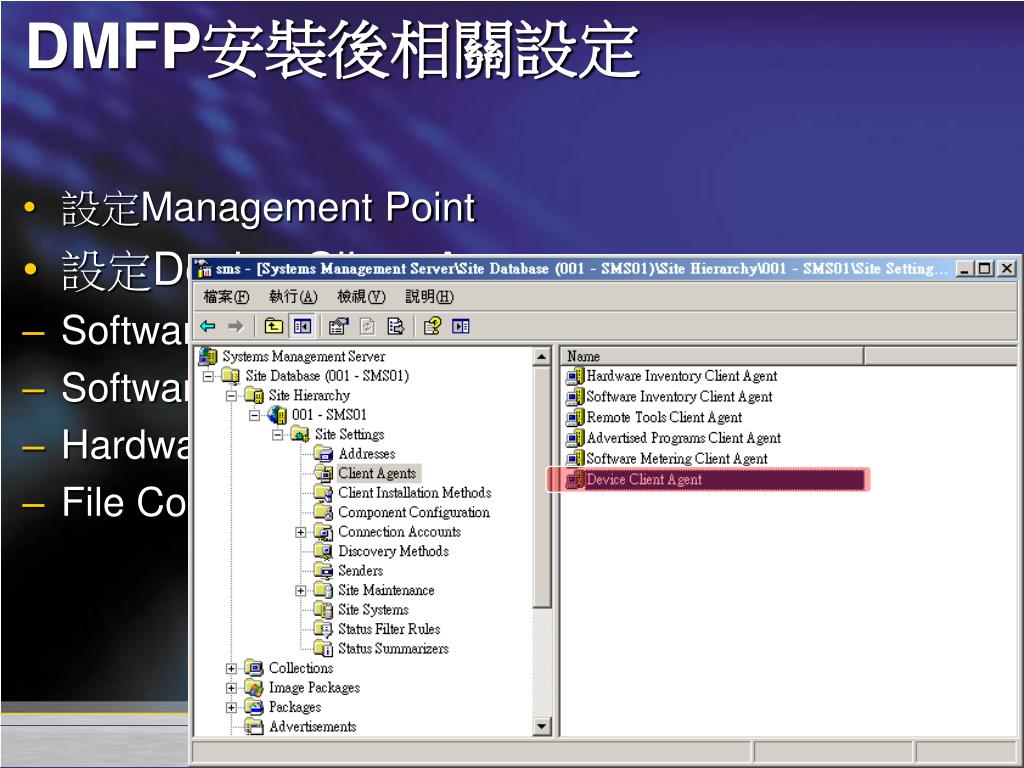Open the Properties toolbar icon
This screenshot has width=1024, height=768.
click(338, 326)
